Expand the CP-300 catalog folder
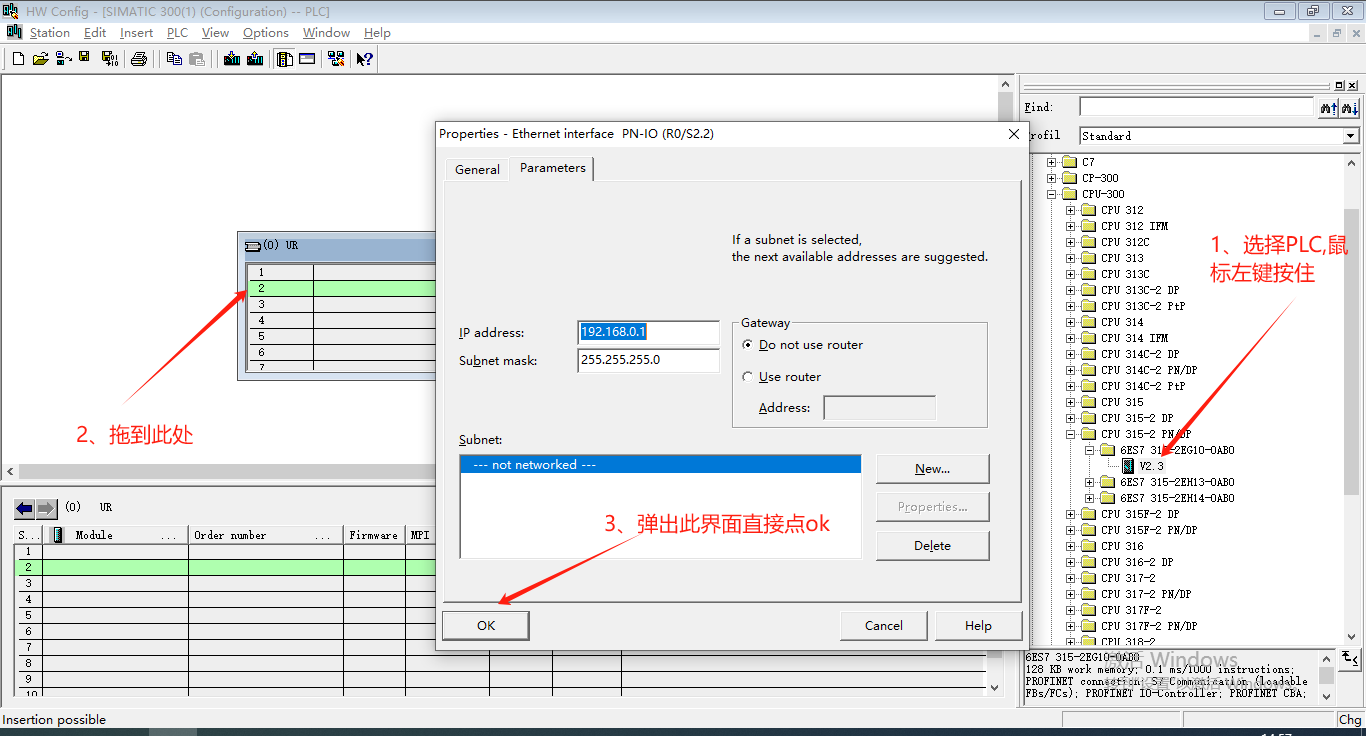The image size is (1366, 736). click(x=1052, y=178)
